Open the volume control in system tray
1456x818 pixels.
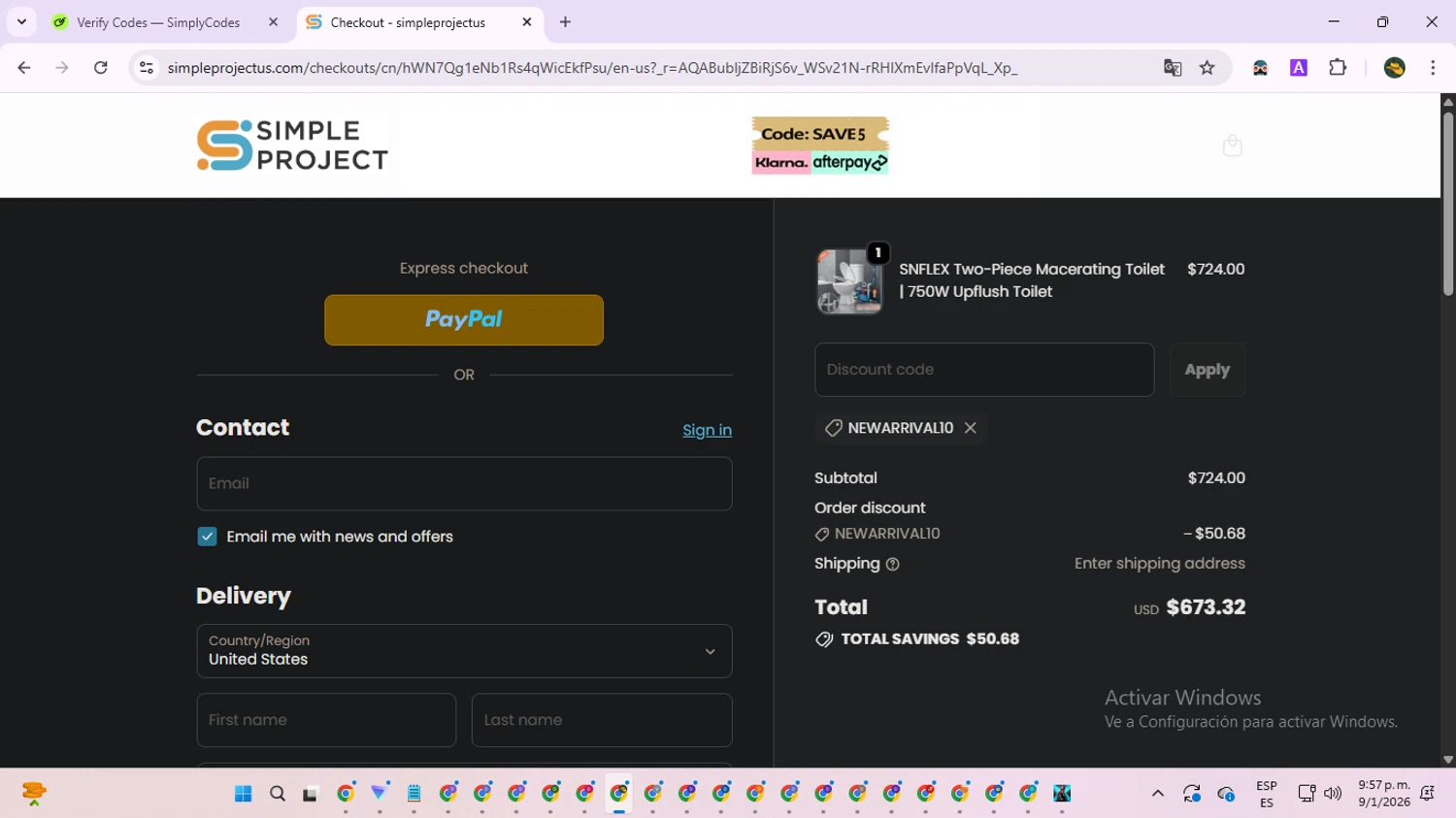click(x=1333, y=794)
